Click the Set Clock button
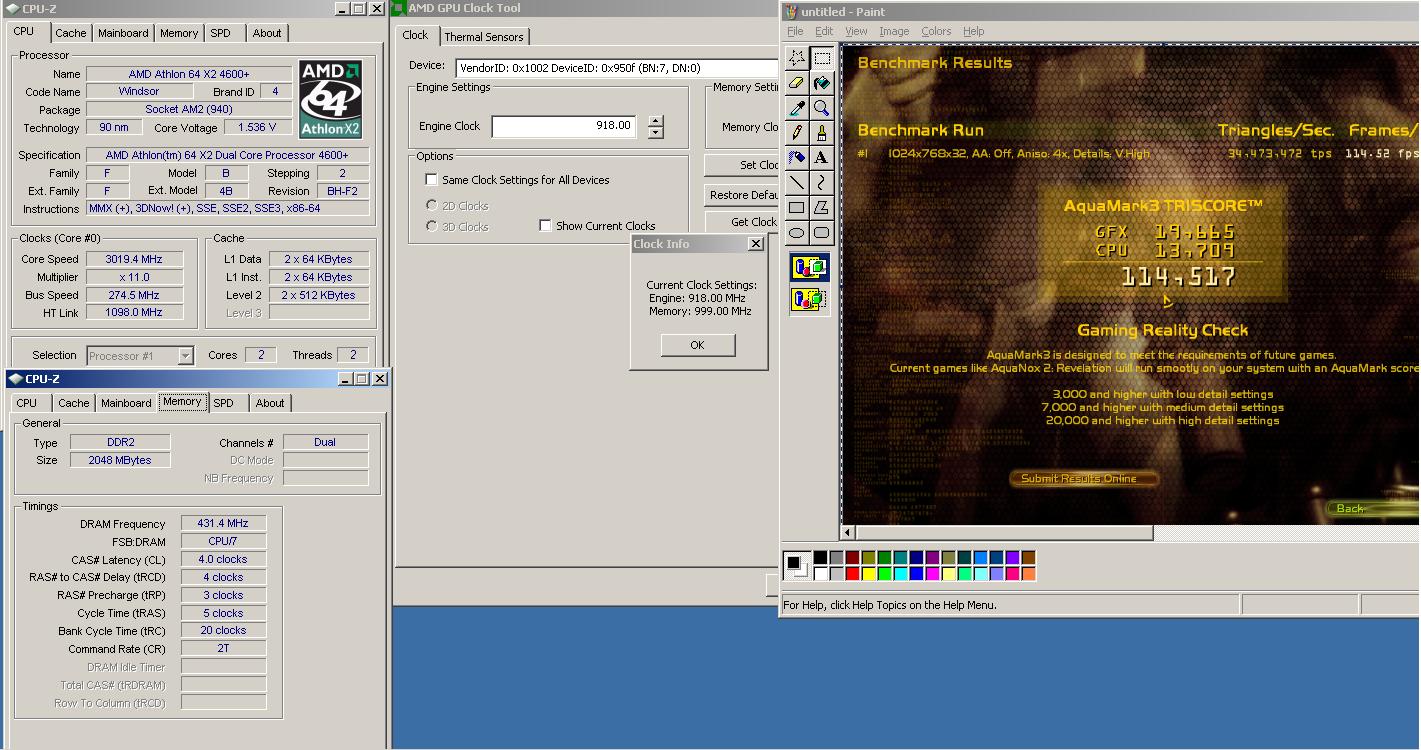 tap(741, 165)
